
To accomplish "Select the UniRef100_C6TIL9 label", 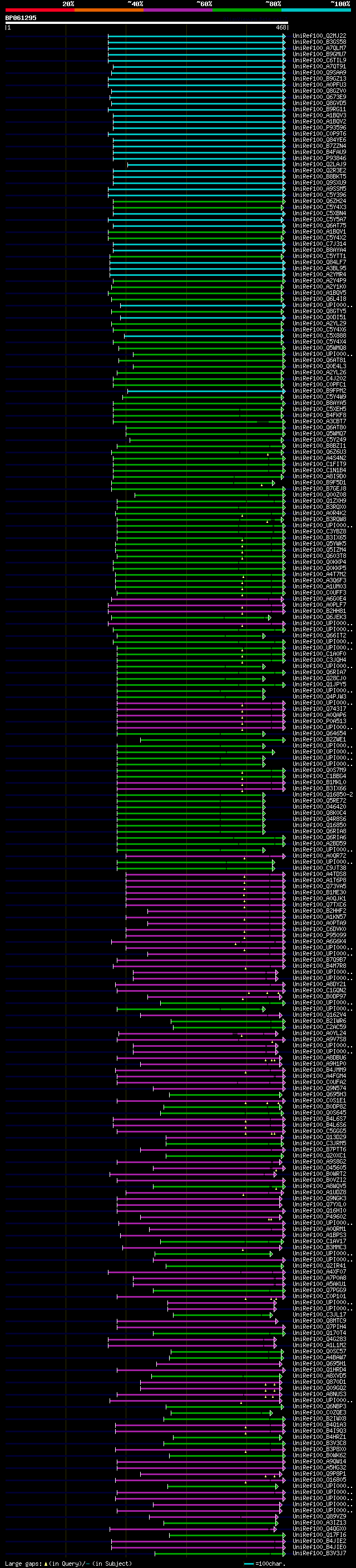I will tap(319, 60).
